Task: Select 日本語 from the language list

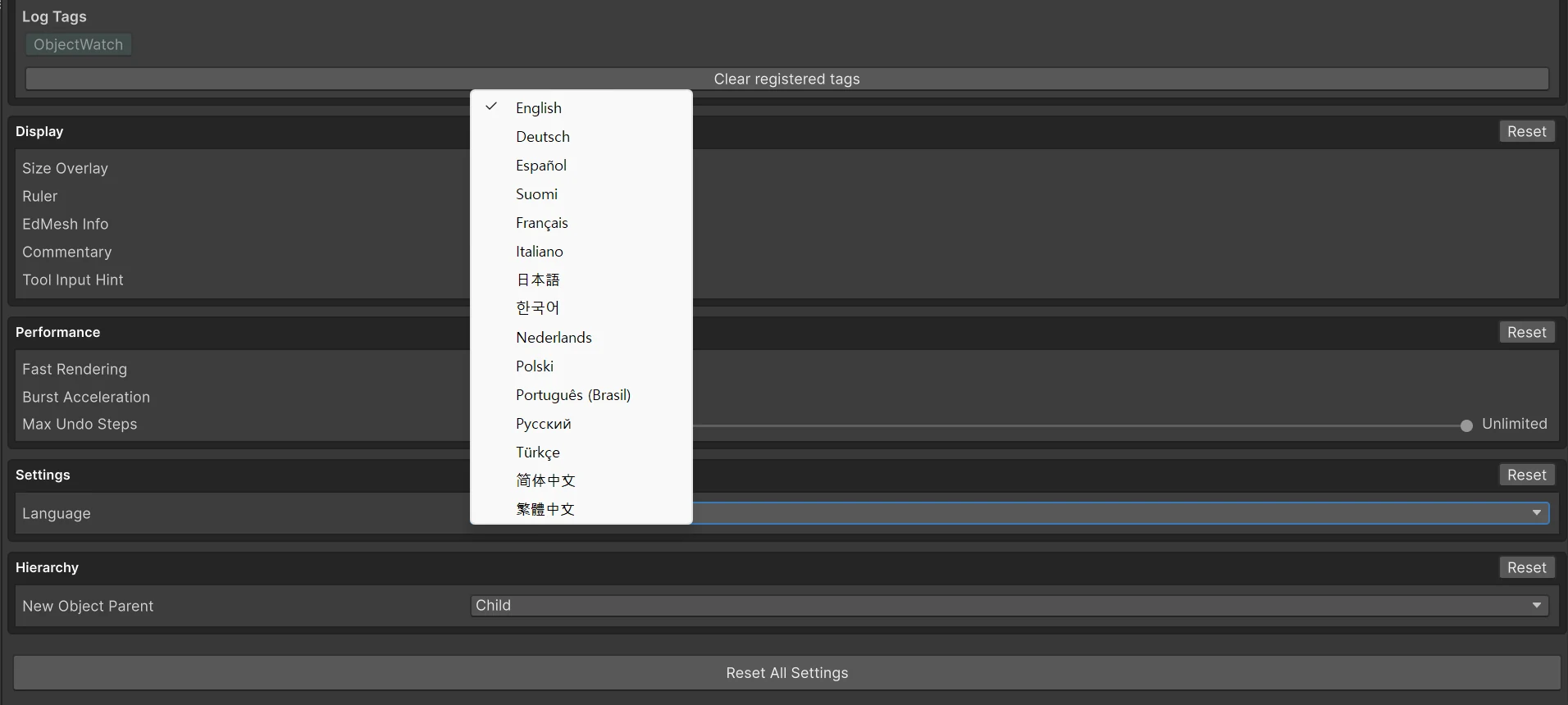Action: [x=581, y=280]
